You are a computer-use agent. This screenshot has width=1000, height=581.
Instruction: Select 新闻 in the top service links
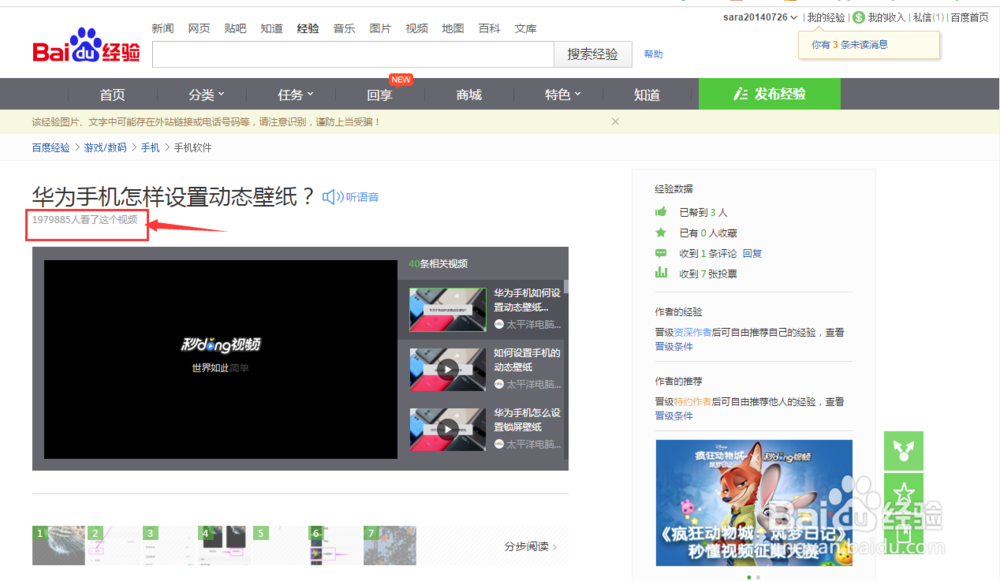pos(163,28)
